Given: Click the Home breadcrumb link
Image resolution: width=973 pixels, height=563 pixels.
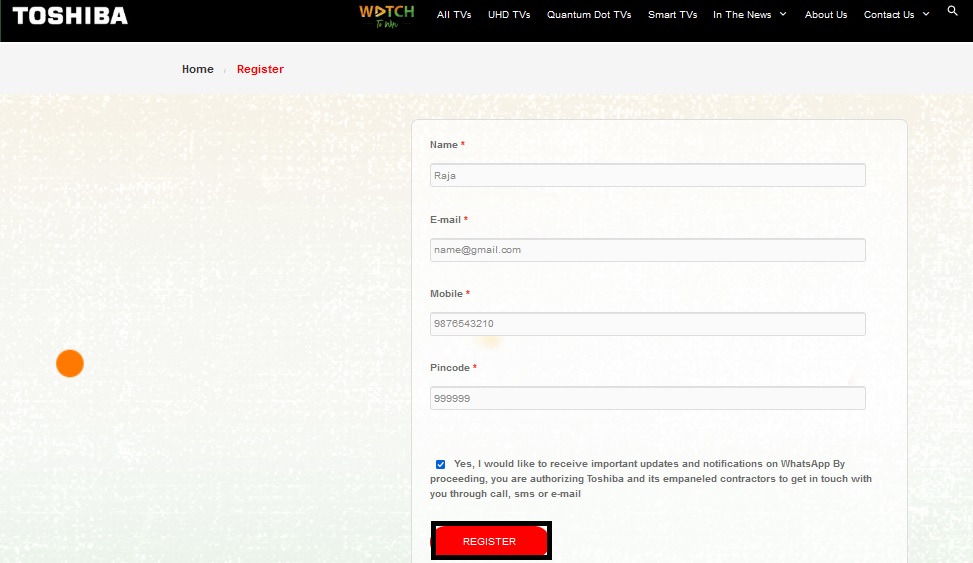Looking at the screenshot, I should tap(197, 69).
